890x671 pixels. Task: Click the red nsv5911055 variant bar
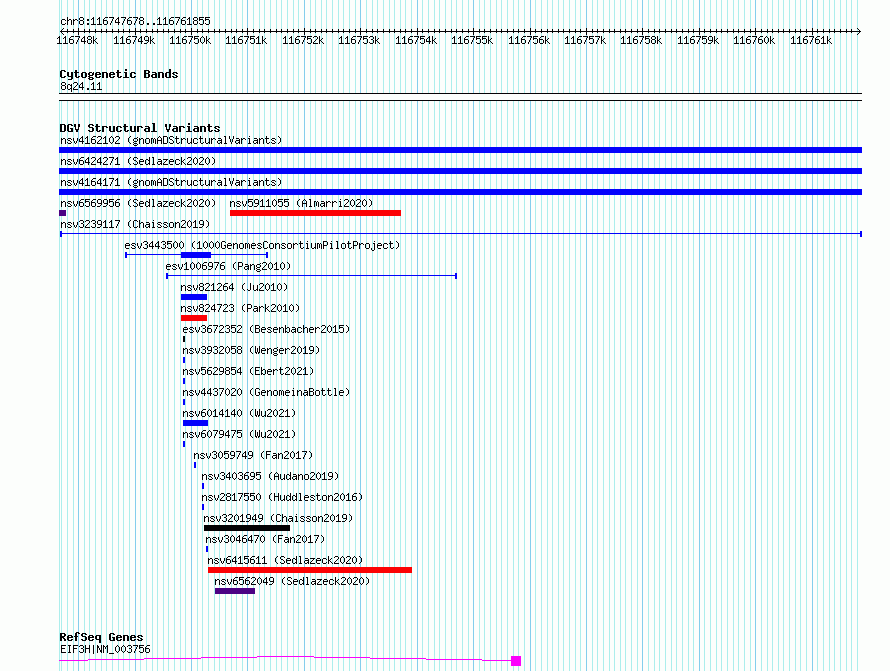[x=315, y=213]
